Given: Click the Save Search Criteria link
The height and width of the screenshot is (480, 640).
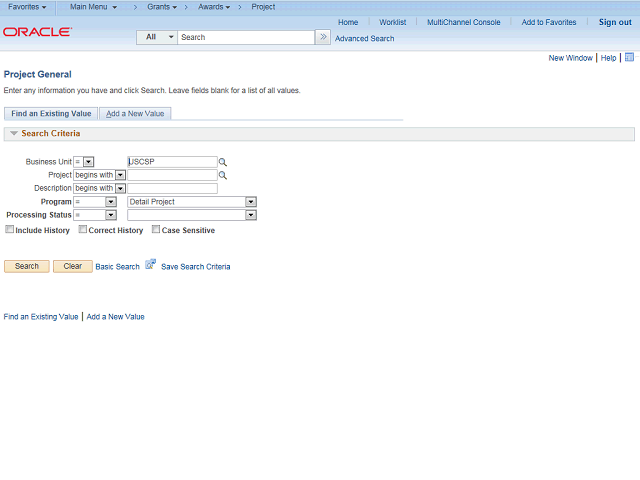Looking at the screenshot, I should click(x=196, y=267).
